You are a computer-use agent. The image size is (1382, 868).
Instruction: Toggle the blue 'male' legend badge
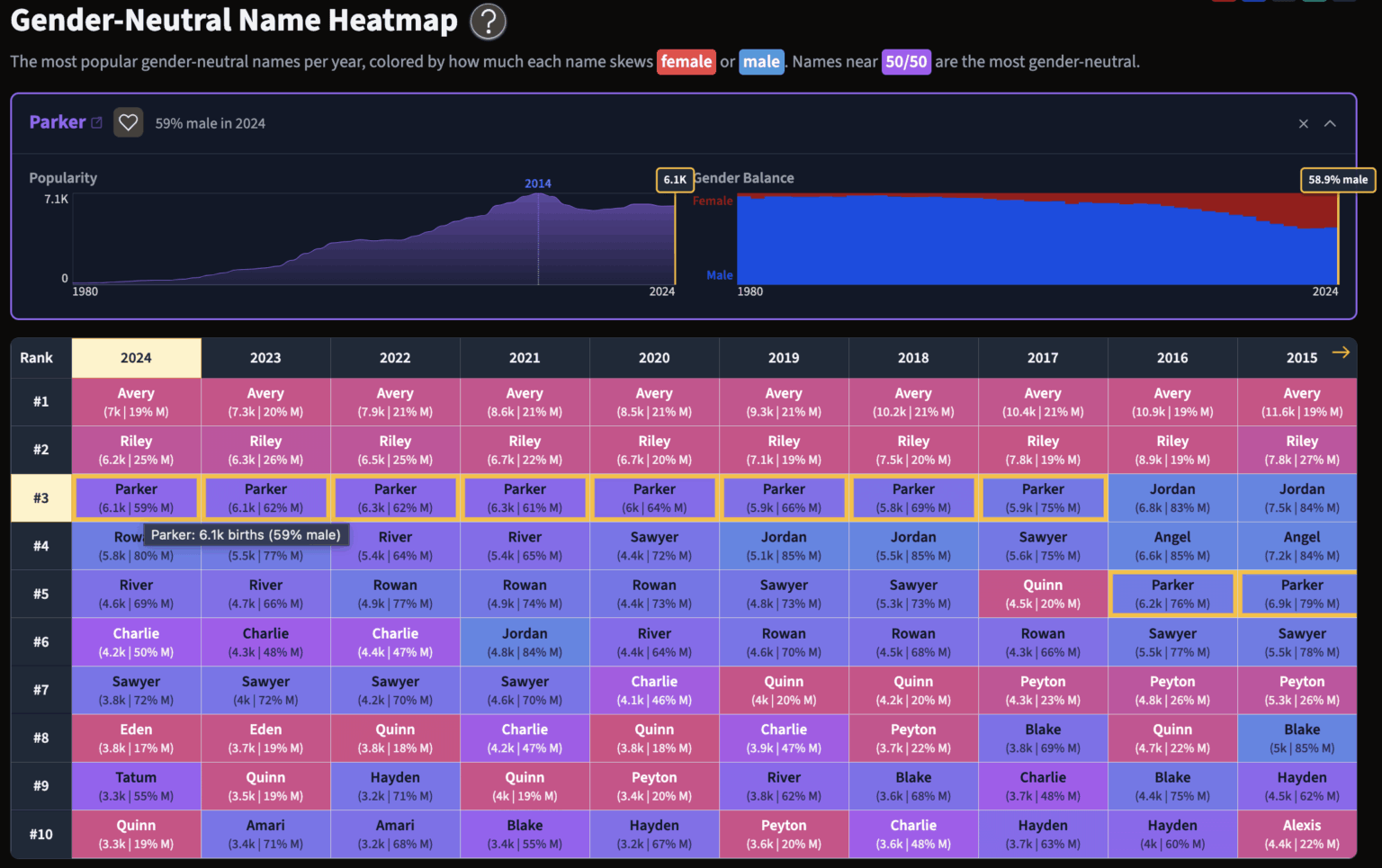[761, 61]
